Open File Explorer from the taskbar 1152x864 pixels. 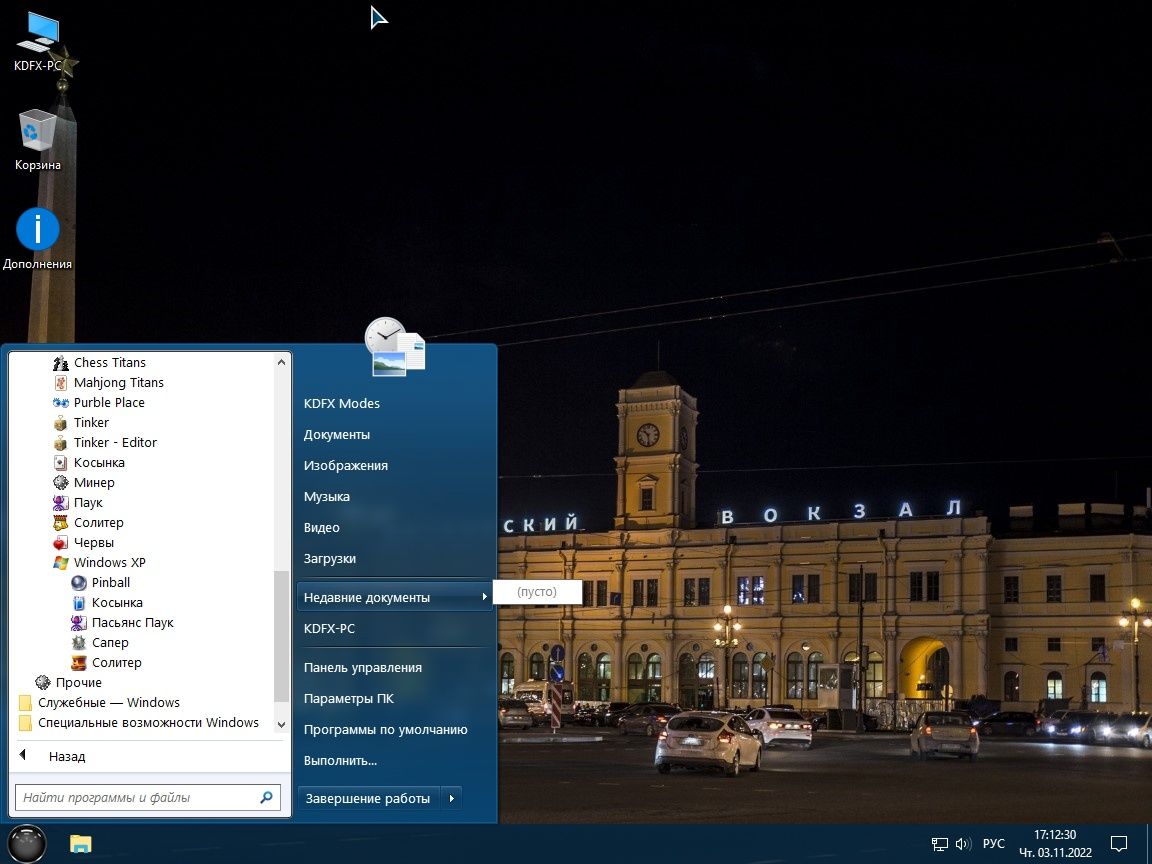(x=81, y=843)
